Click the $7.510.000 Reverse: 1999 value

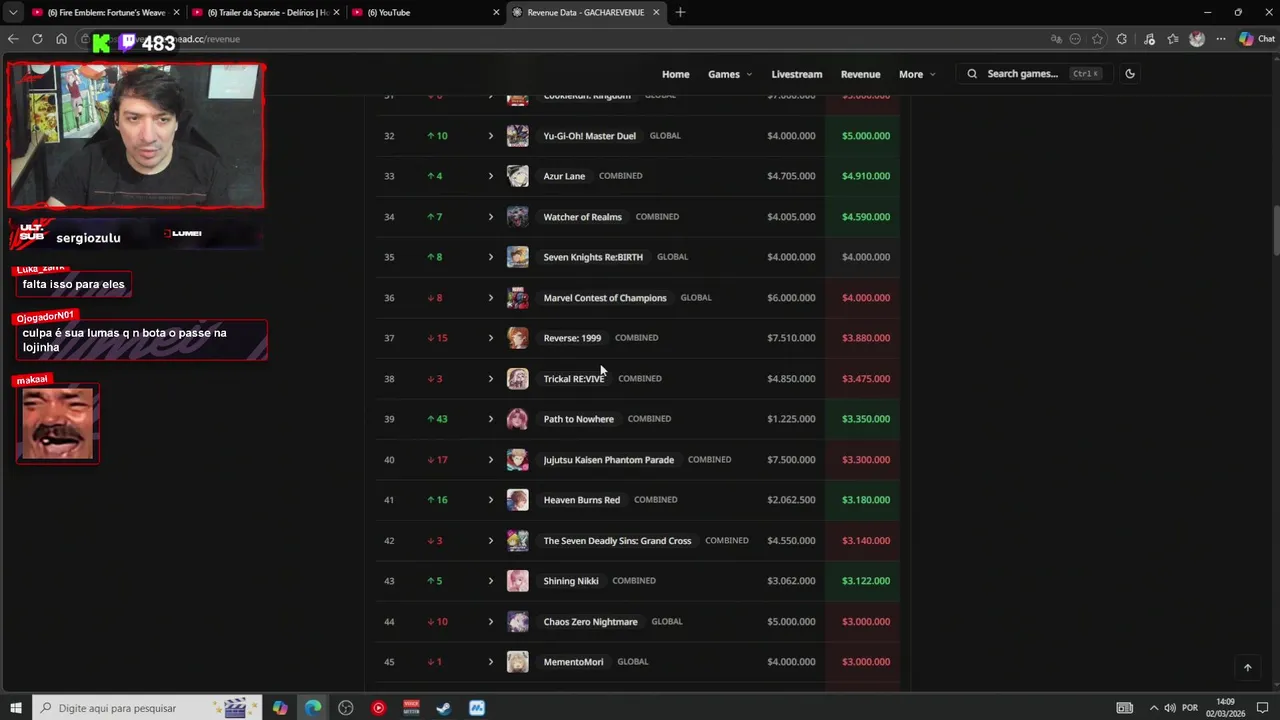pyautogui.click(x=791, y=338)
